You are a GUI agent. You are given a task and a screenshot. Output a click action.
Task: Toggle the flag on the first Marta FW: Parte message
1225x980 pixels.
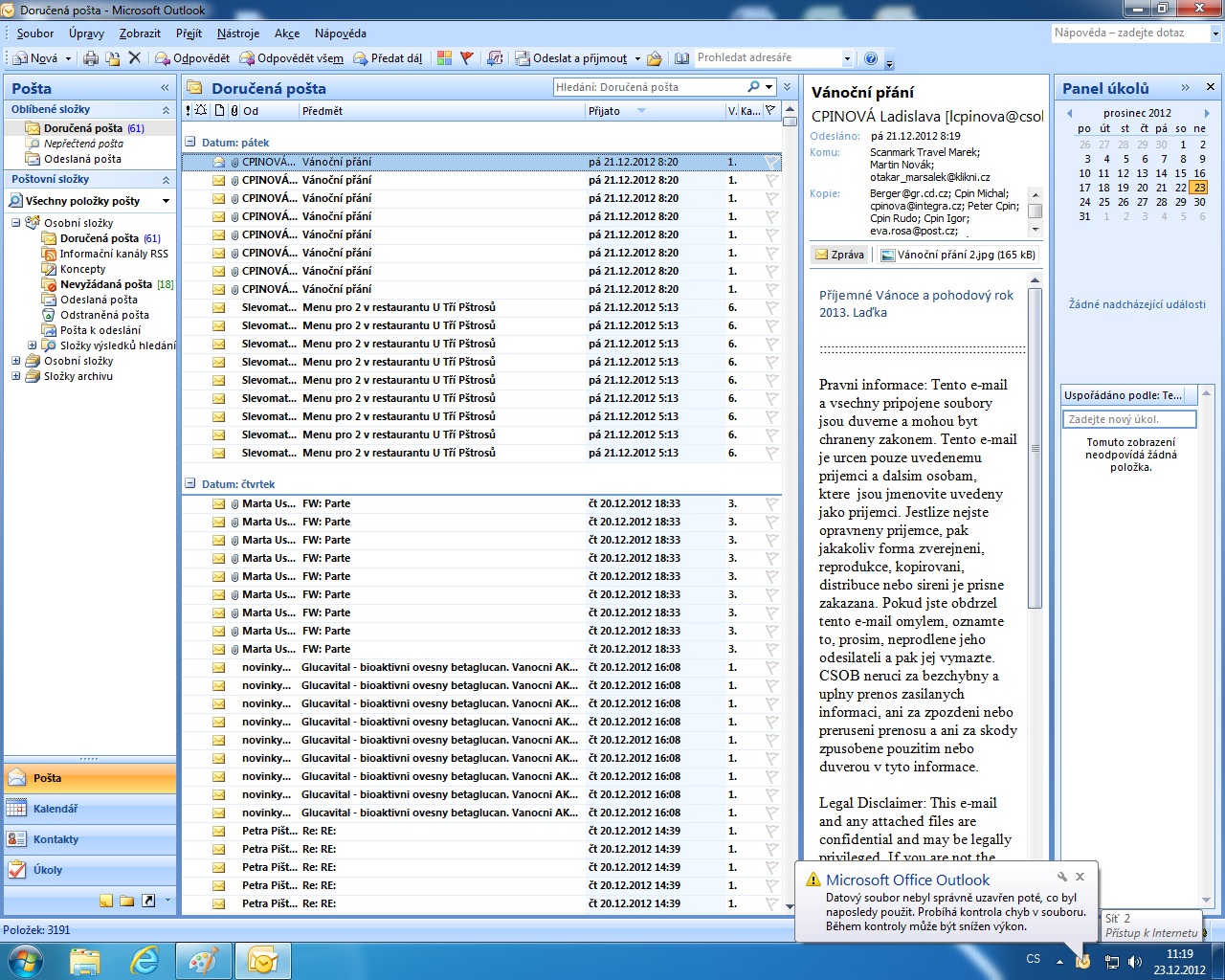point(771,504)
